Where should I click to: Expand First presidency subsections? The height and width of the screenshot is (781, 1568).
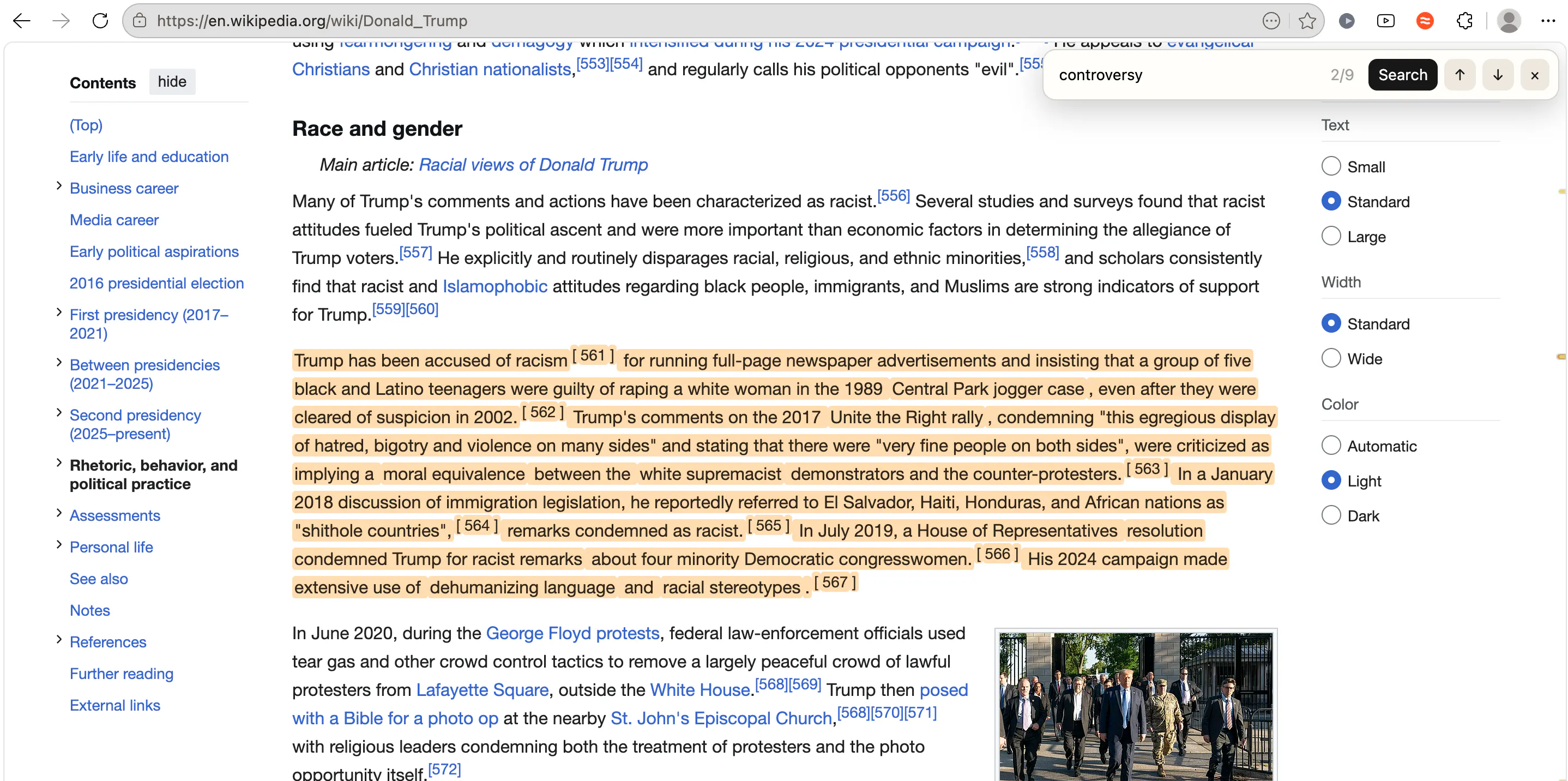[x=59, y=313]
